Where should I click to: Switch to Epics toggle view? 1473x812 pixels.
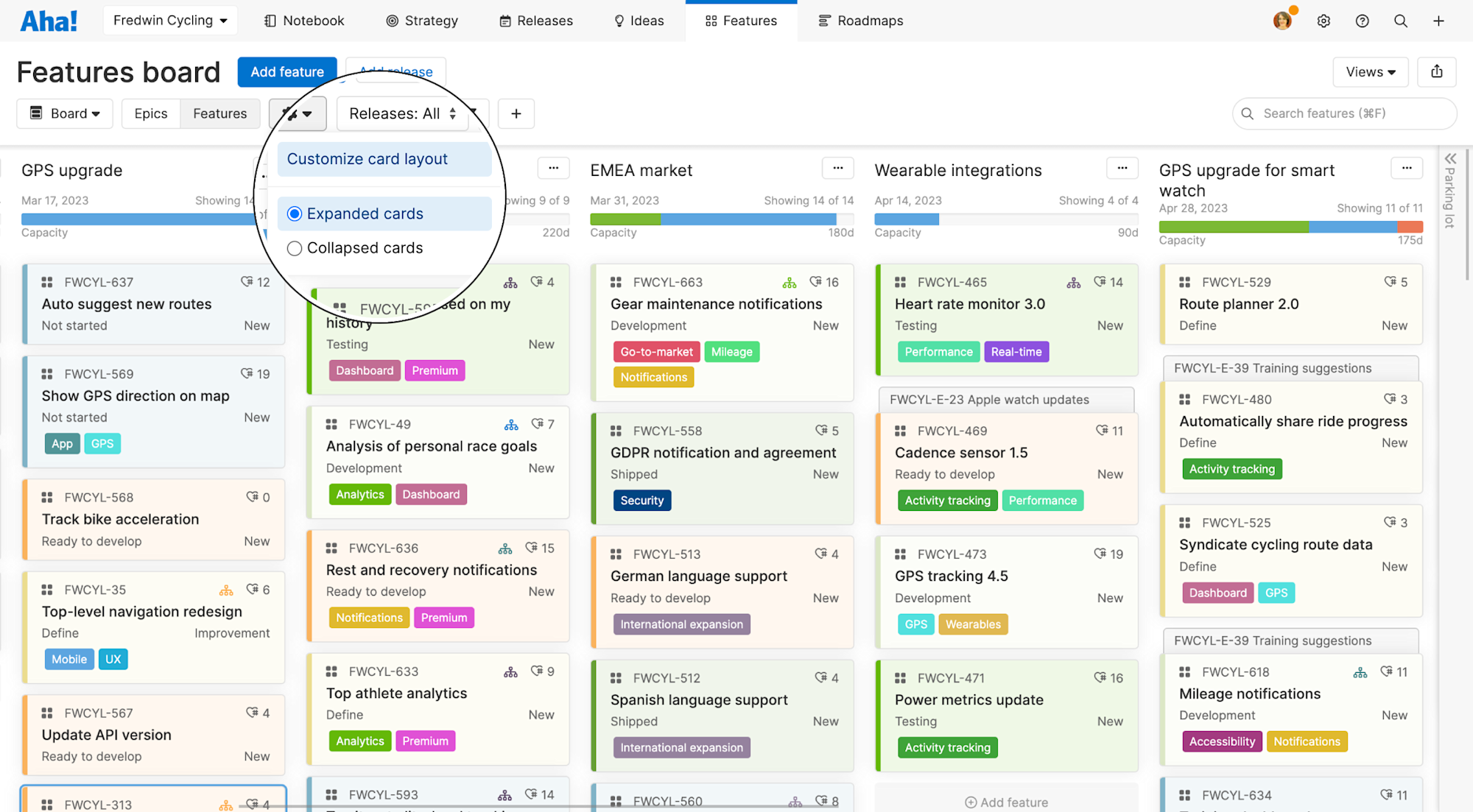click(x=150, y=113)
